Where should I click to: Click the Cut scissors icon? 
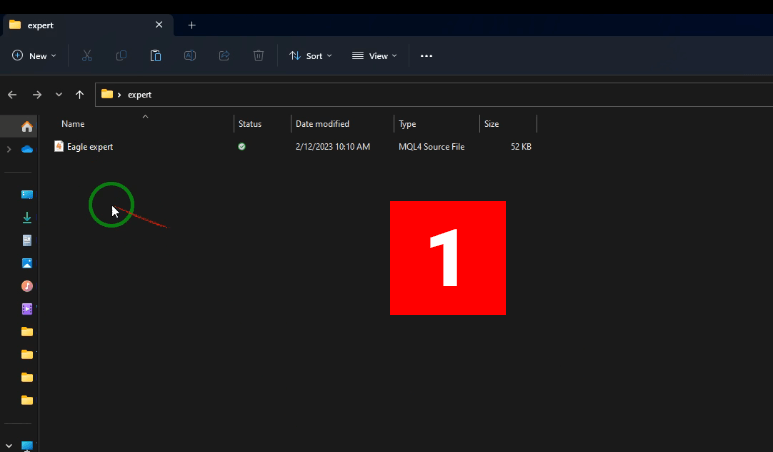87,56
